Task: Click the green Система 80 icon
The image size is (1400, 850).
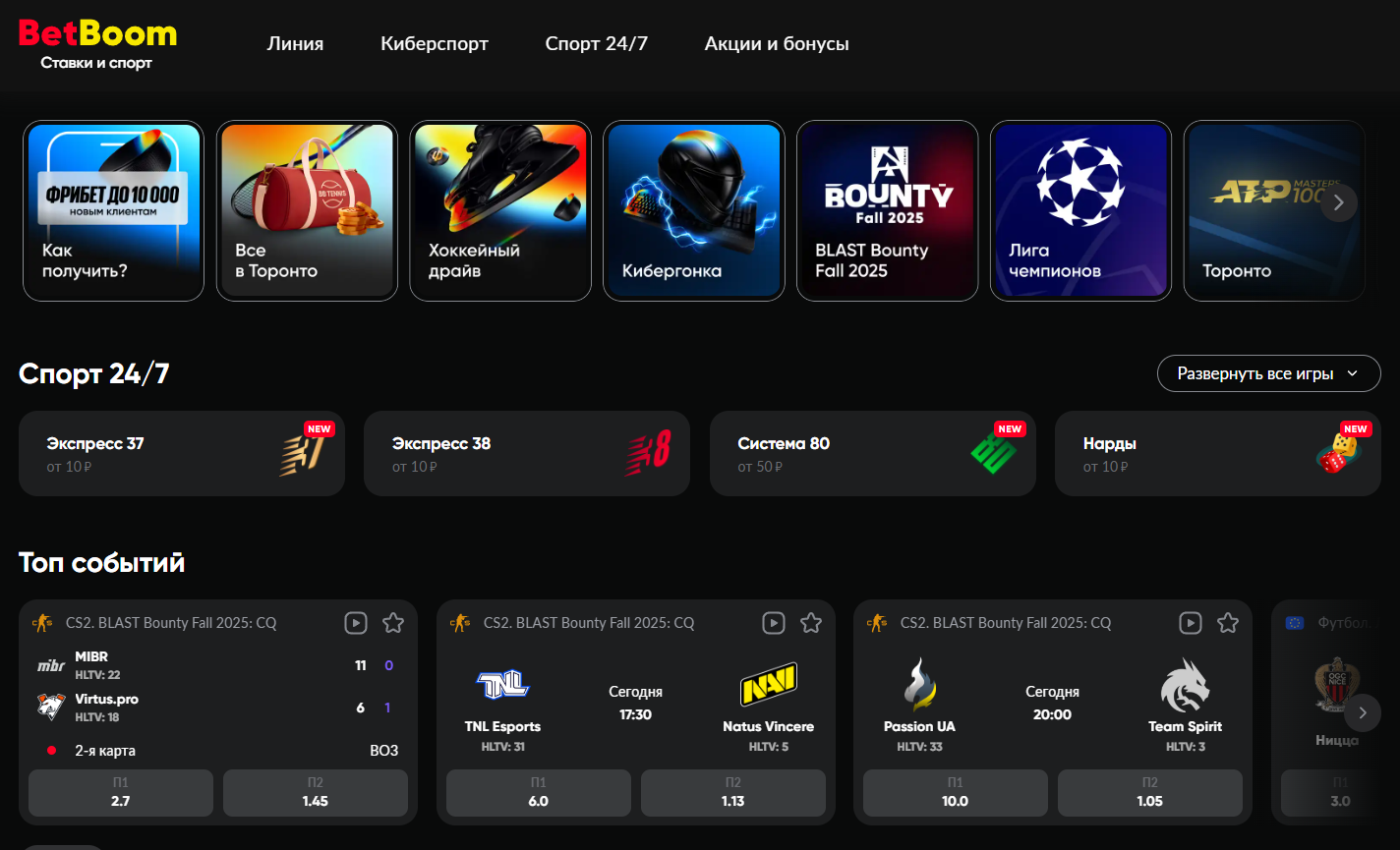Action: pos(993,454)
